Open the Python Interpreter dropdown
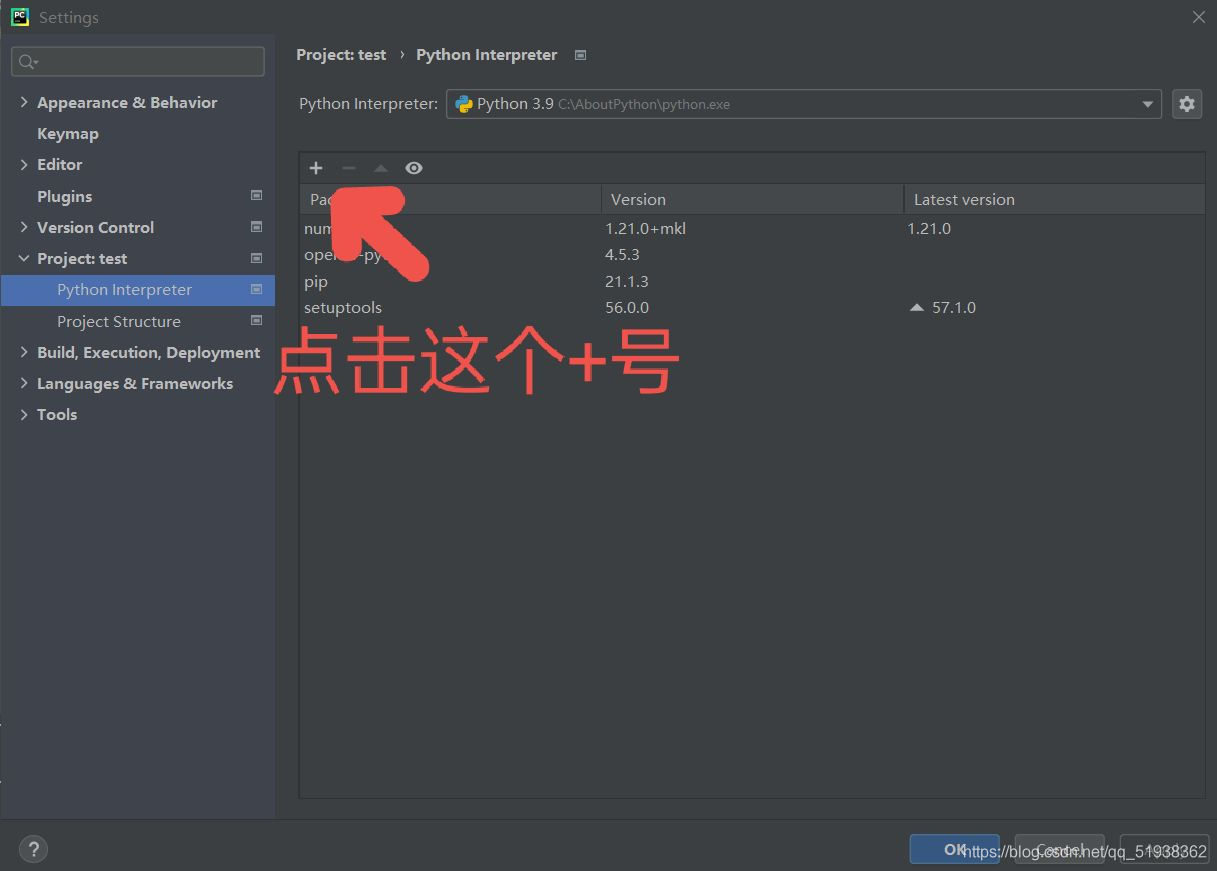The image size is (1217, 871). tap(803, 104)
